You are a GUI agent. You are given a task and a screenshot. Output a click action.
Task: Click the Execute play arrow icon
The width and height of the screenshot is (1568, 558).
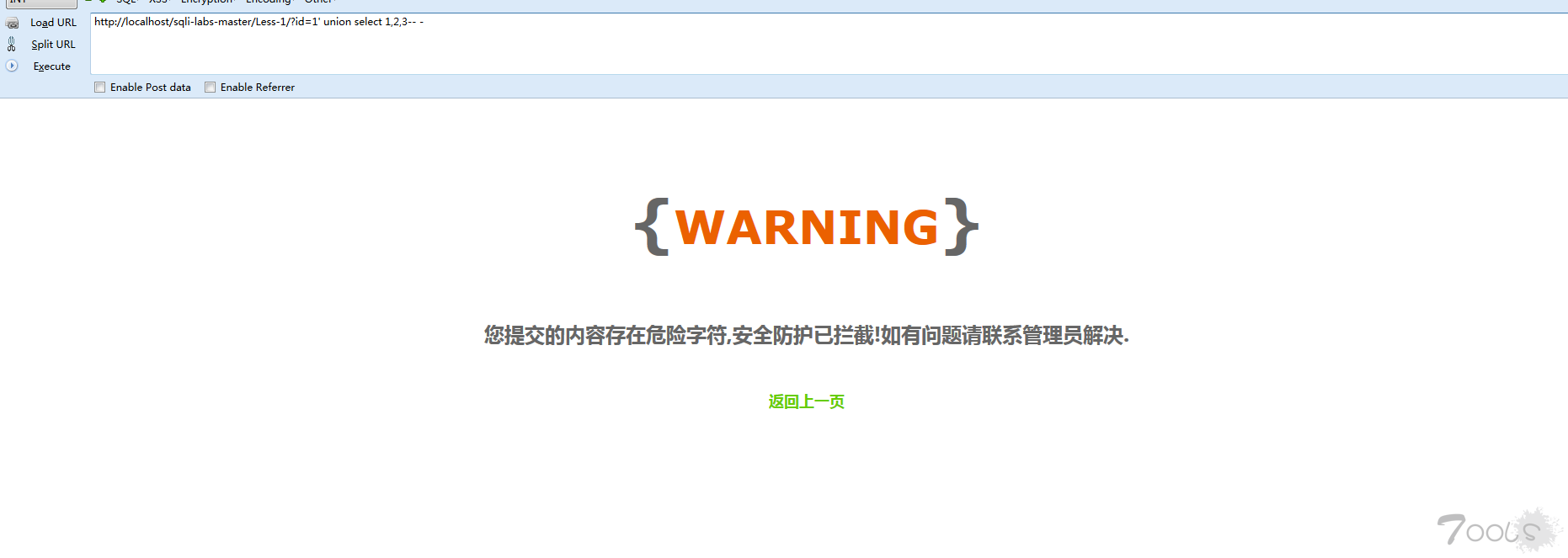[12, 66]
